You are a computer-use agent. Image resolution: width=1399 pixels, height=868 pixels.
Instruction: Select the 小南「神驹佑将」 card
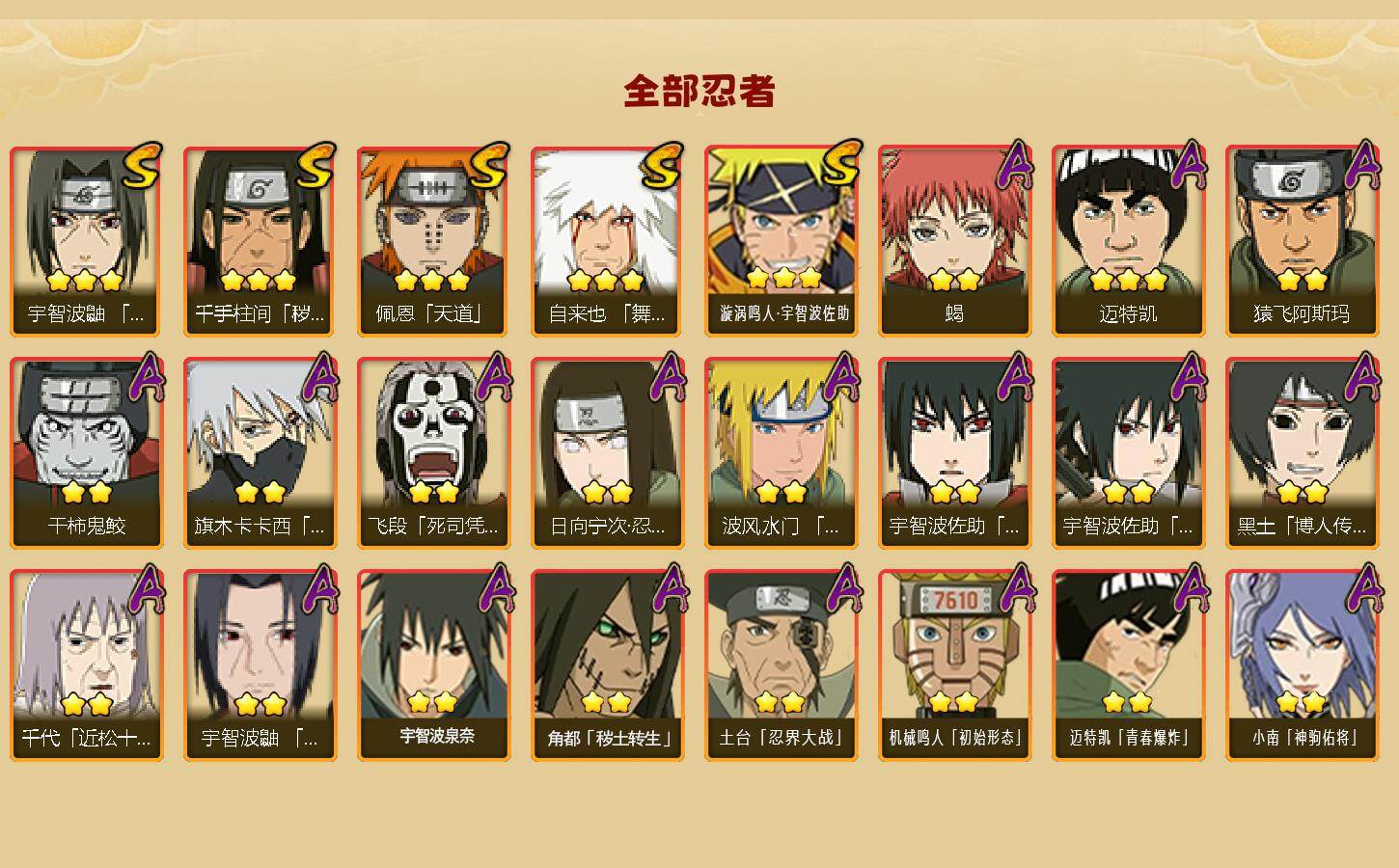coord(1302,665)
